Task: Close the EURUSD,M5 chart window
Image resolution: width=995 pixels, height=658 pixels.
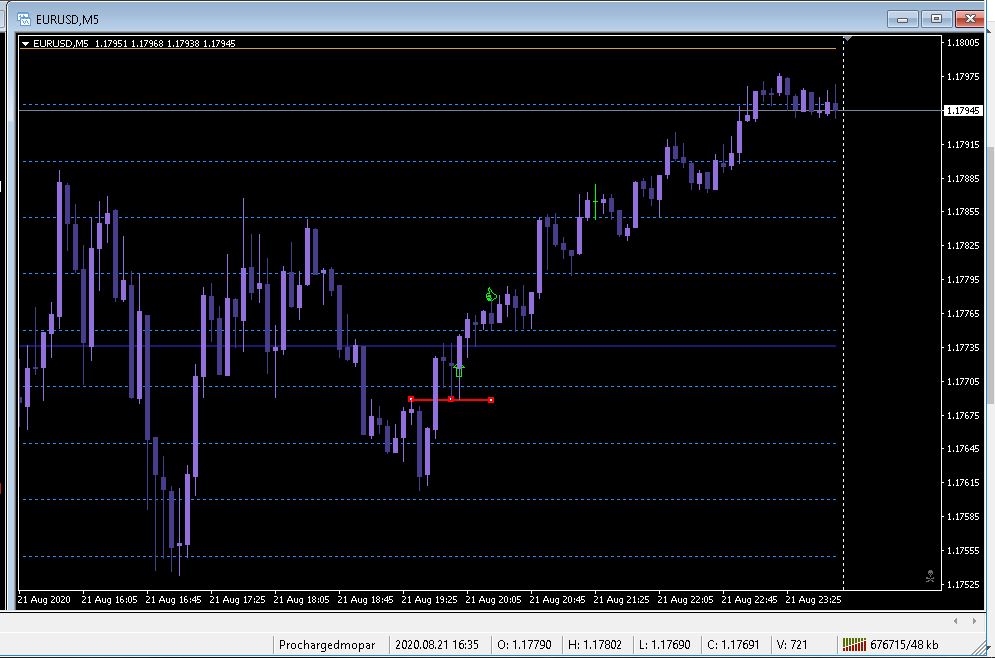Action: 970,19
